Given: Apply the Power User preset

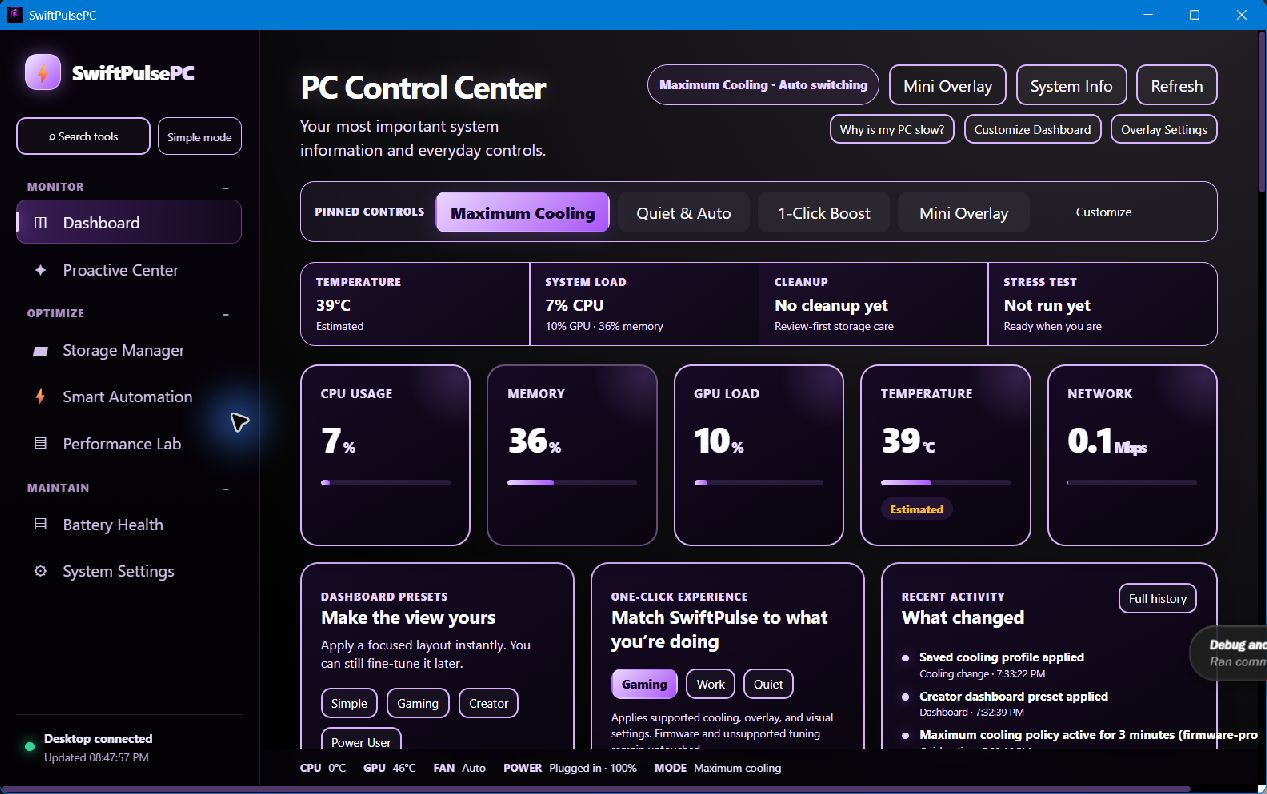Looking at the screenshot, I should [x=361, y=741].
